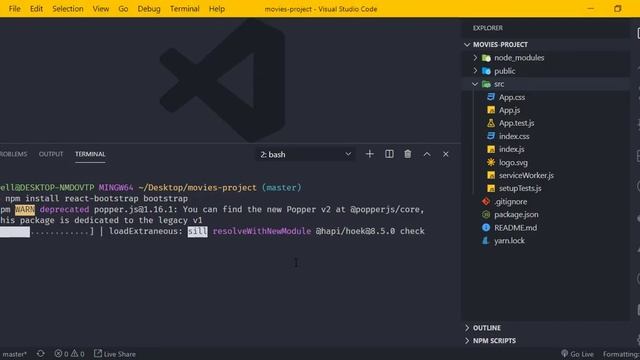
Task: Split the terminal pane
Action: 389,154
